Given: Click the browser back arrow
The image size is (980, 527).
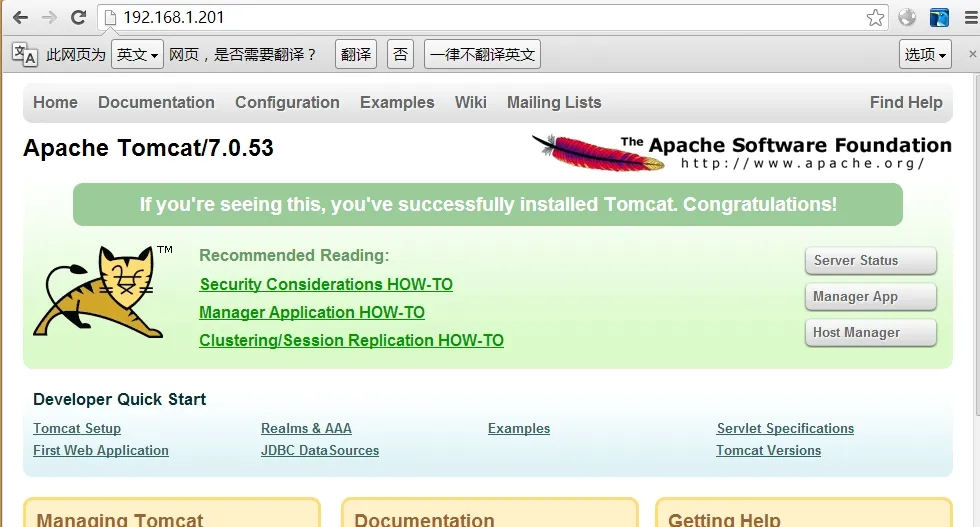Looking at the screenshot, I should [x=21, y=18].
